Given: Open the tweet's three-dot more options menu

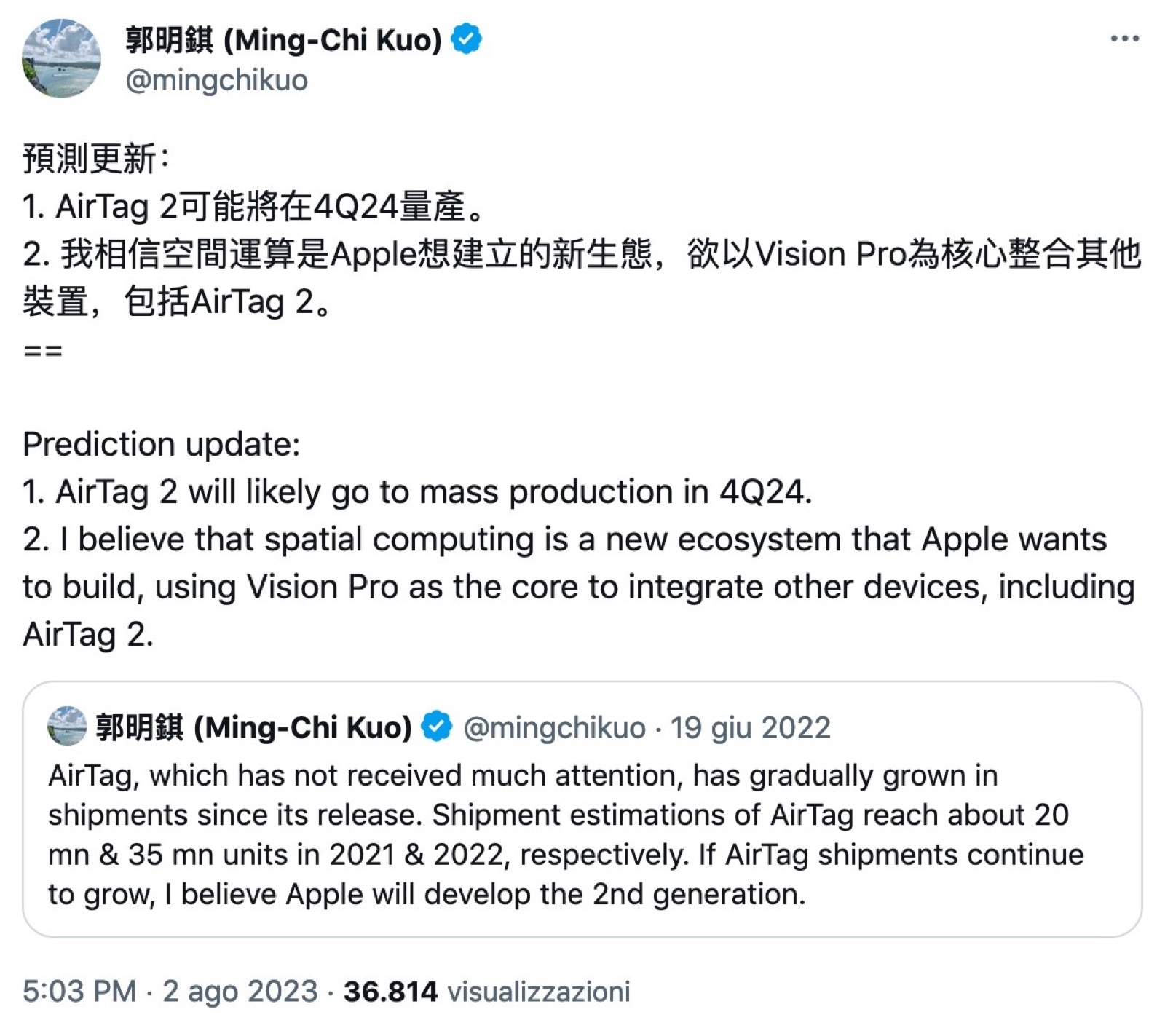Looking at the screenshot, I should tap(1124, 39).
